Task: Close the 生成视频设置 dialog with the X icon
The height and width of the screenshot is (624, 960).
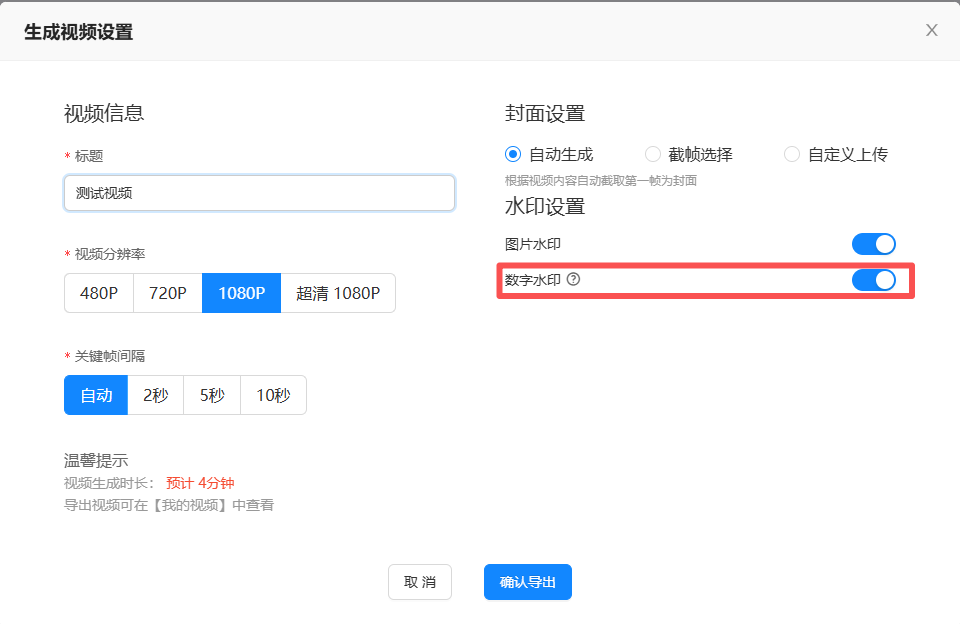Action: 931,30
